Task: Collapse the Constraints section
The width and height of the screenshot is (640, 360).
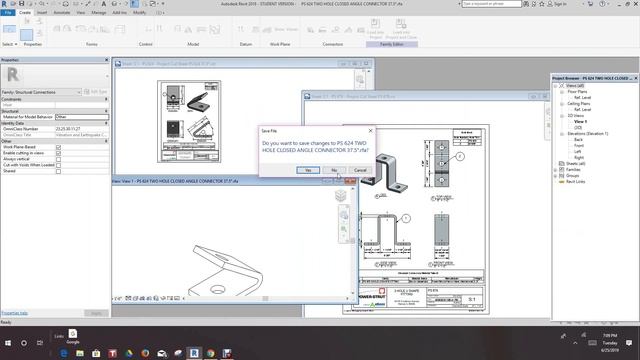Action: (x=106, y=99)
